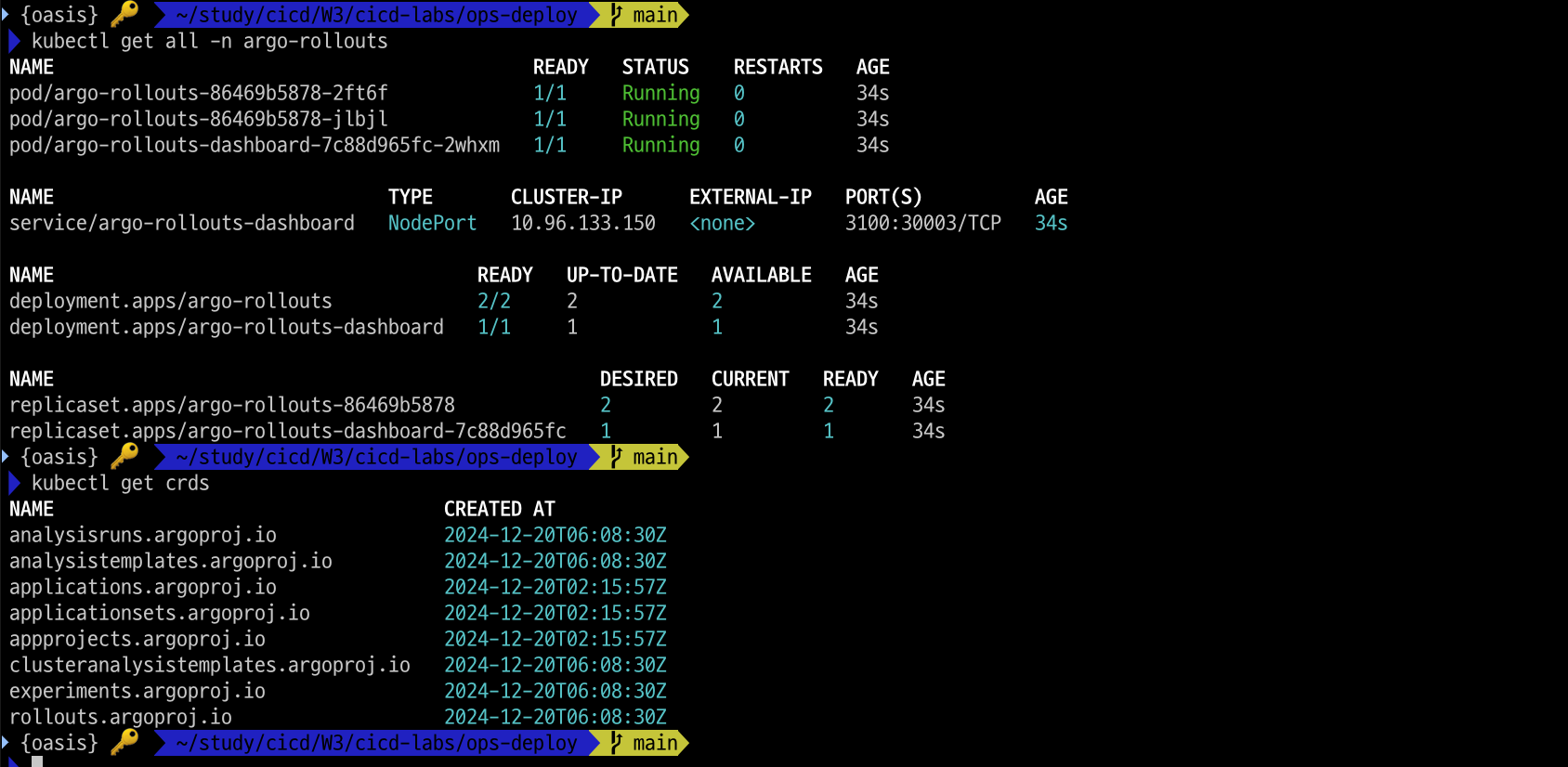Click ready value 2/2 of the argo-rollouts deployment
Viewport: 1568px width, 767px height.
[x=494, y=301]
